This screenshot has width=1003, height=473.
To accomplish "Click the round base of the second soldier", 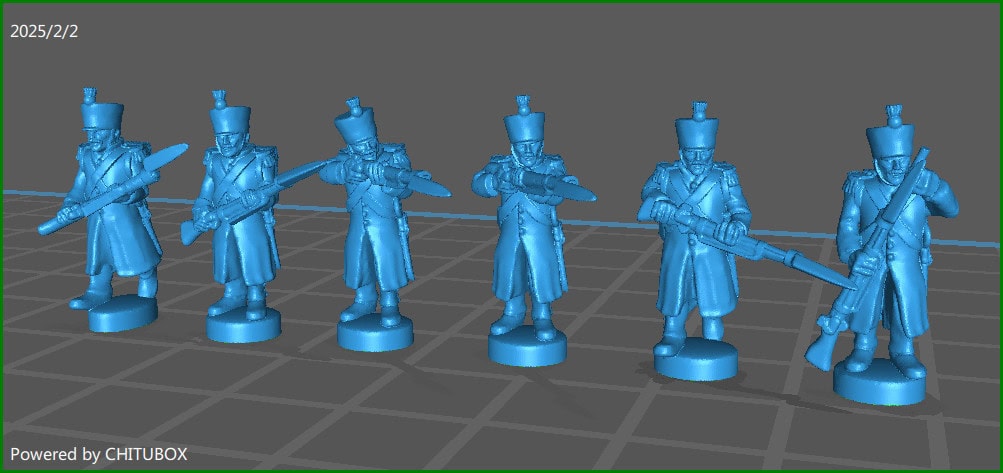I will click(x=242, y=325).
